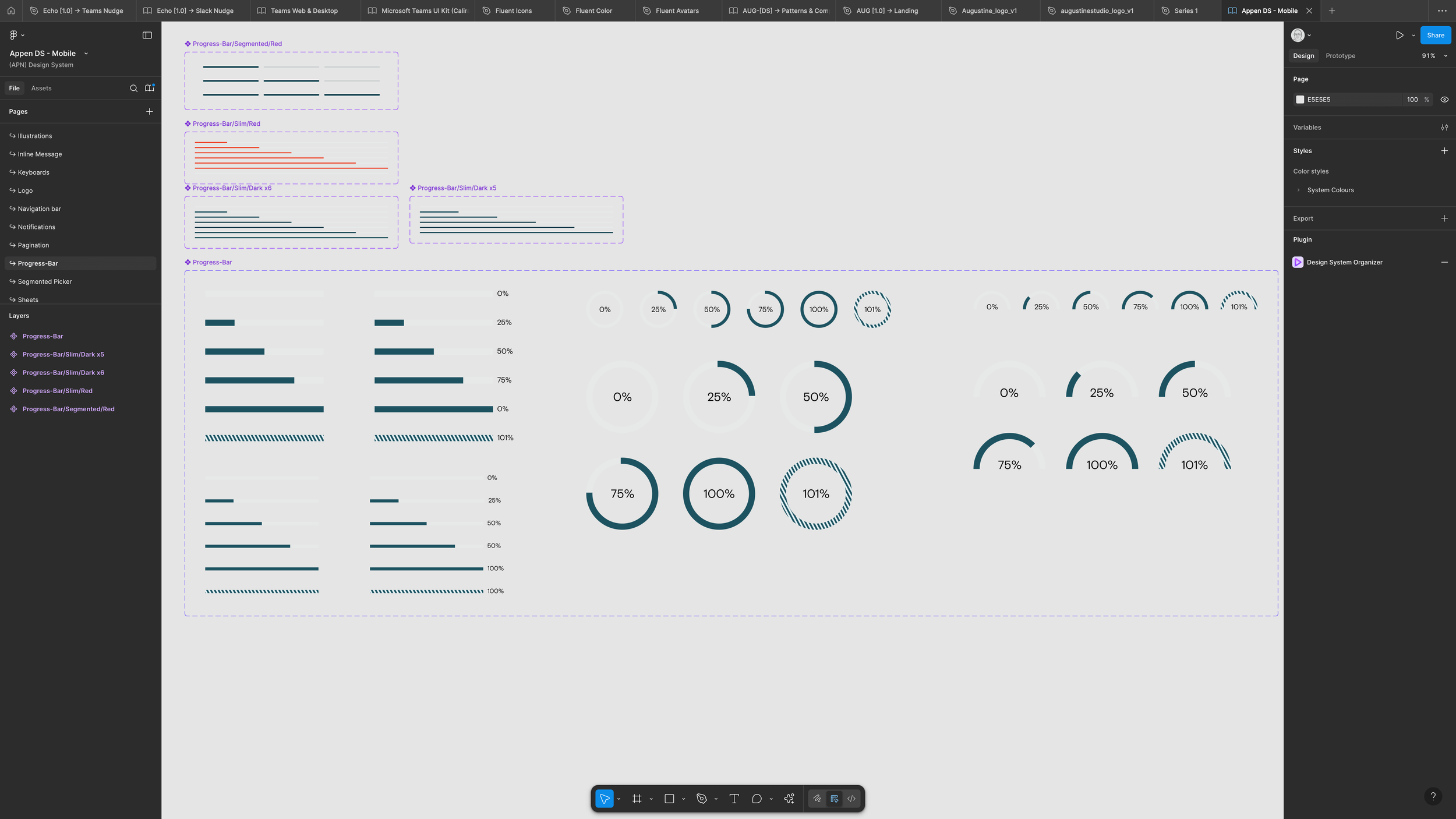Switch to the Prototype tab

click(x=1340, y=56)
